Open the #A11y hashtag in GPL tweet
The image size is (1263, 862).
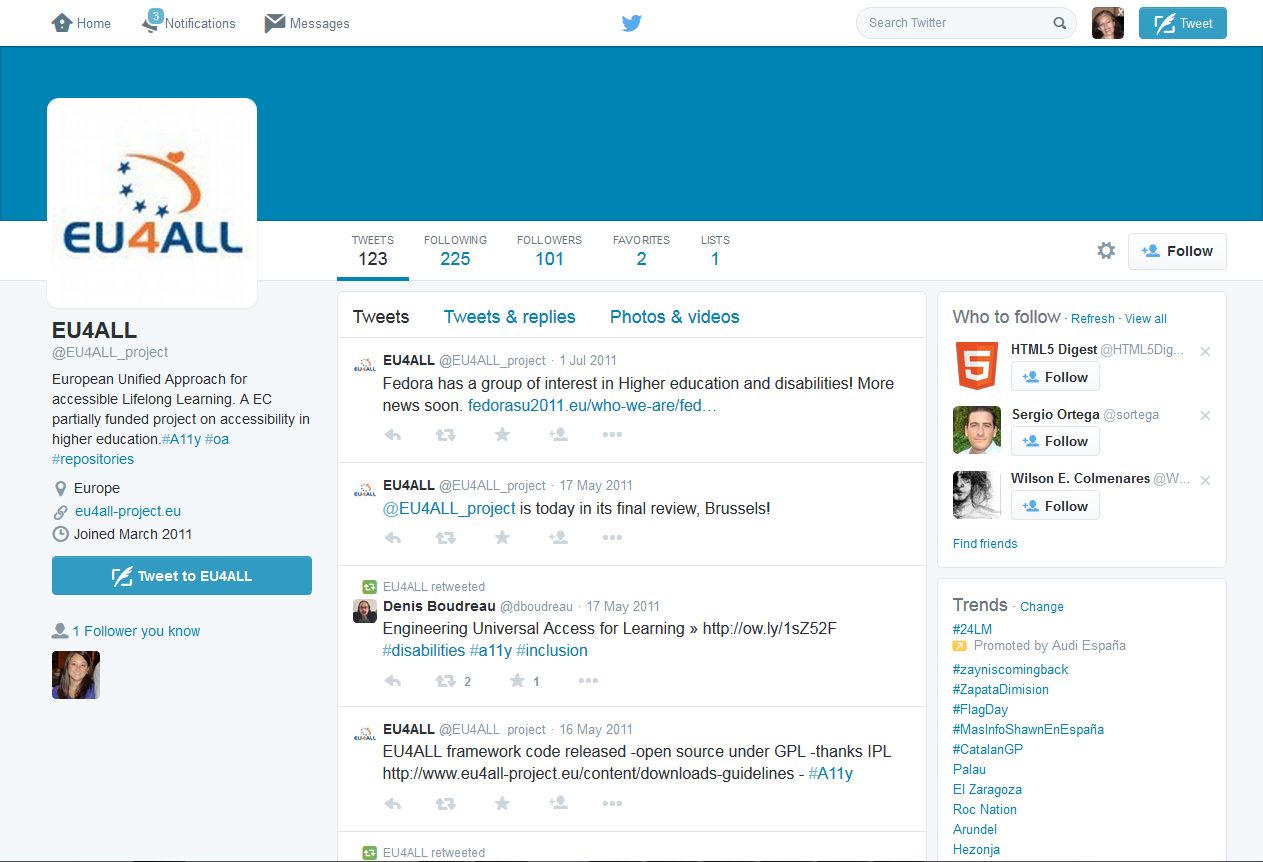[830, 773]
